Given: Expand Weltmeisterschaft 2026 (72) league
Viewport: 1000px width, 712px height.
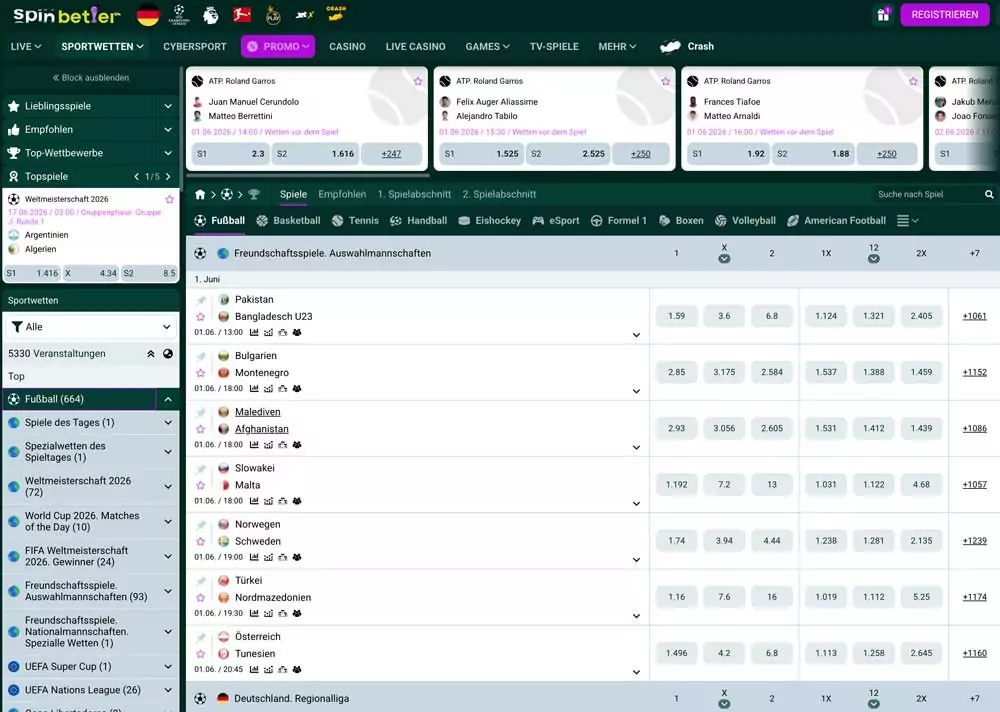Looking at the screenshot, I should (168, 486).
